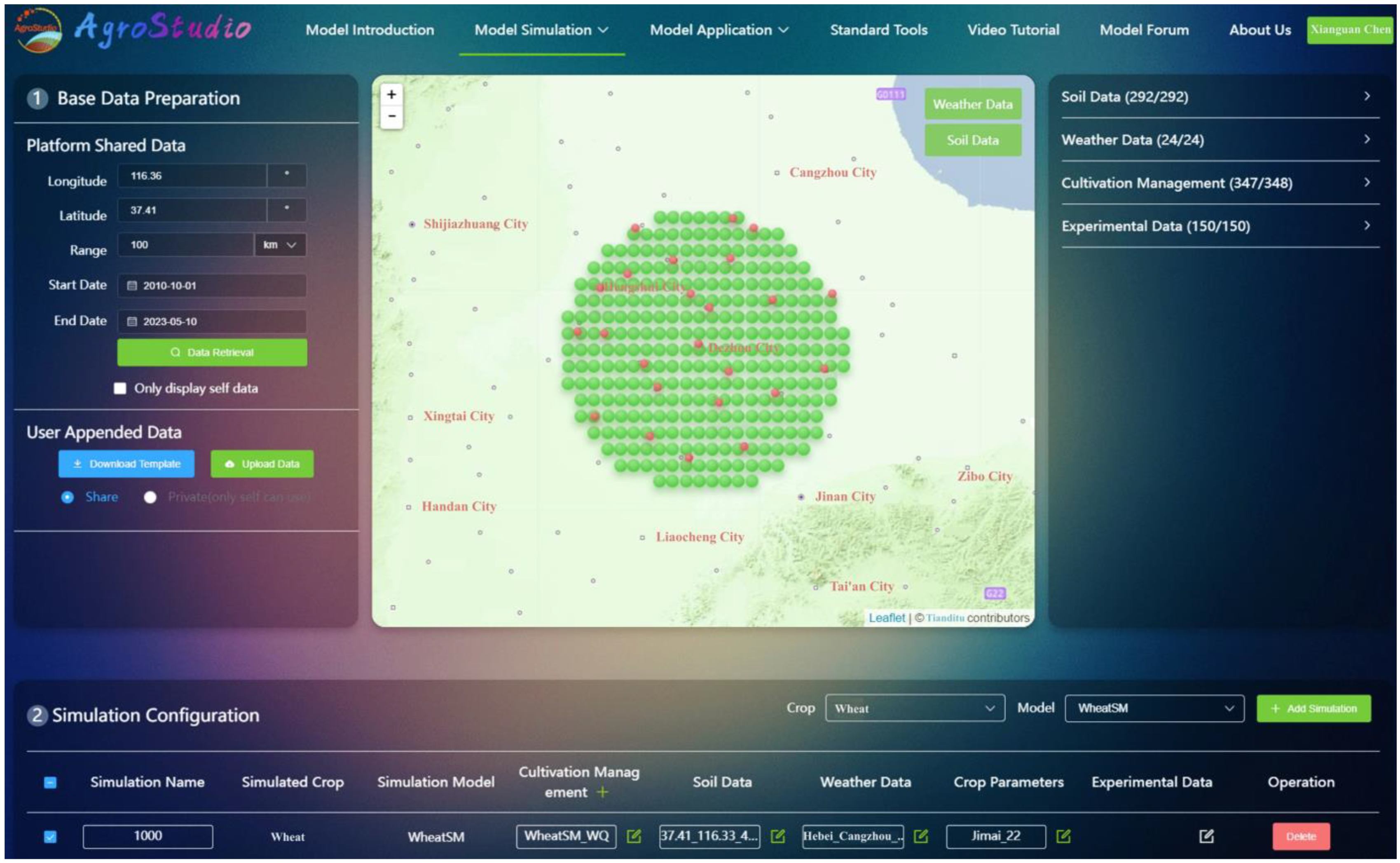Image resolution: width=1400 pixels, height=863 pixels.
Task: Click Handan City label on map
Action: tap(459, 506)
